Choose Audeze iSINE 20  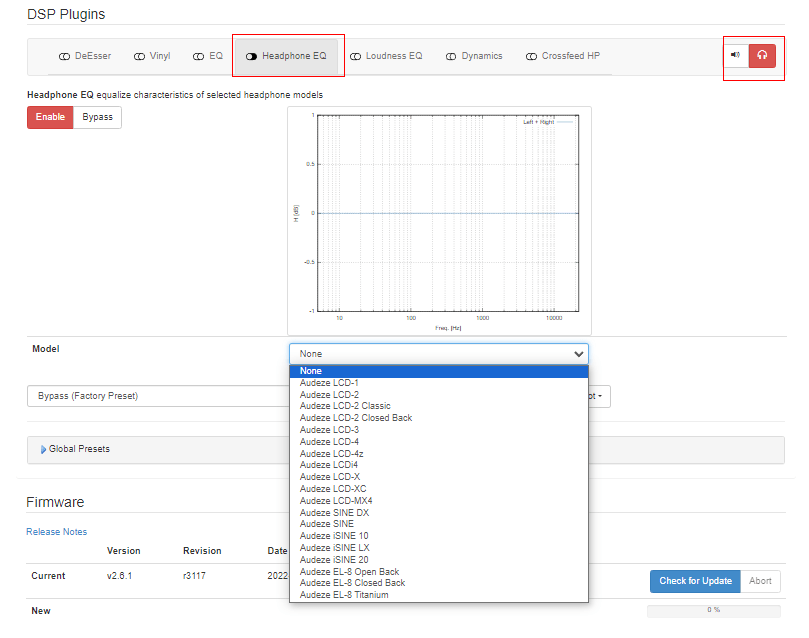pyautogui.click(x=439, y=560)
